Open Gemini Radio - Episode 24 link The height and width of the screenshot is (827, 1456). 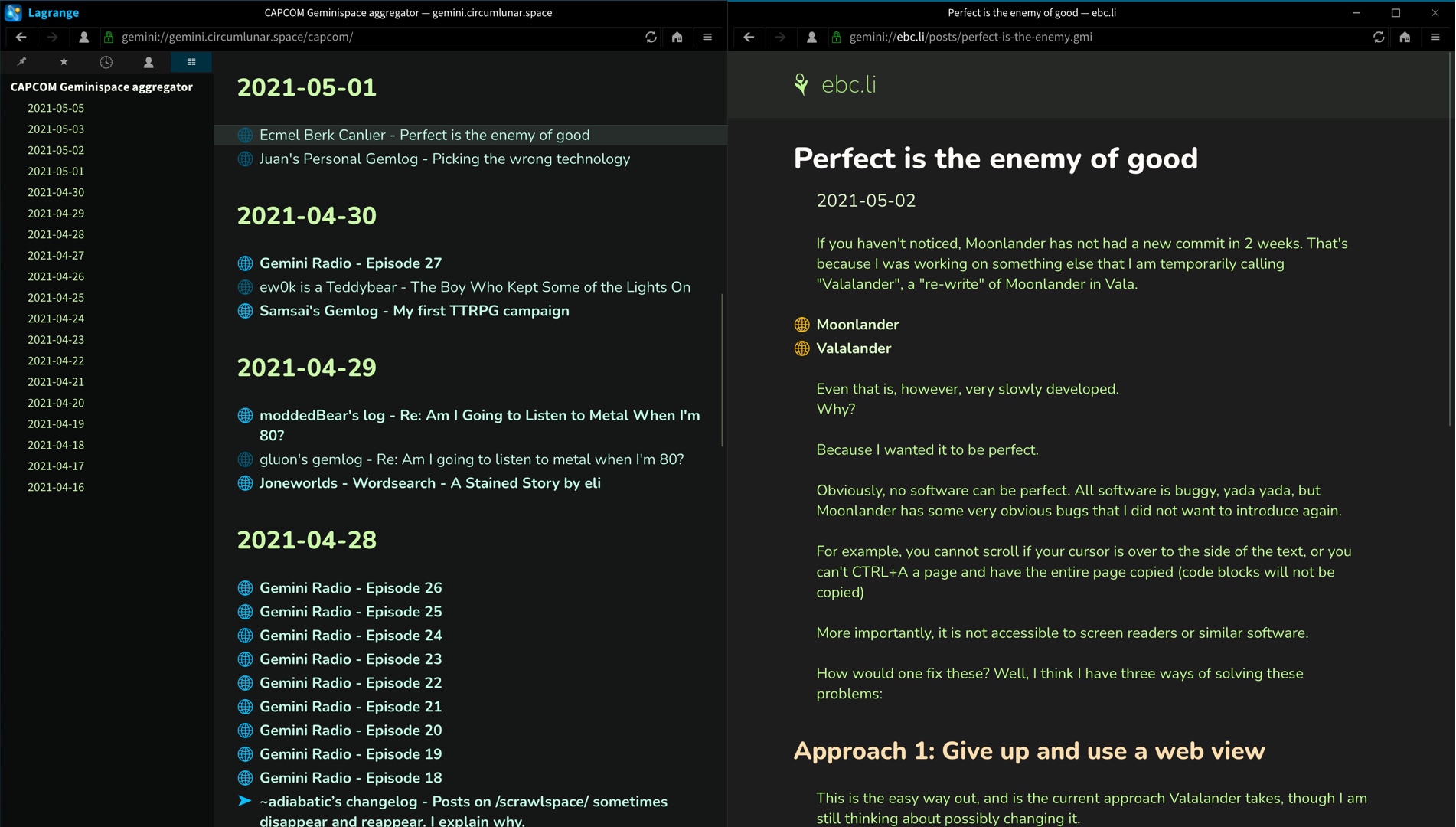351,636
